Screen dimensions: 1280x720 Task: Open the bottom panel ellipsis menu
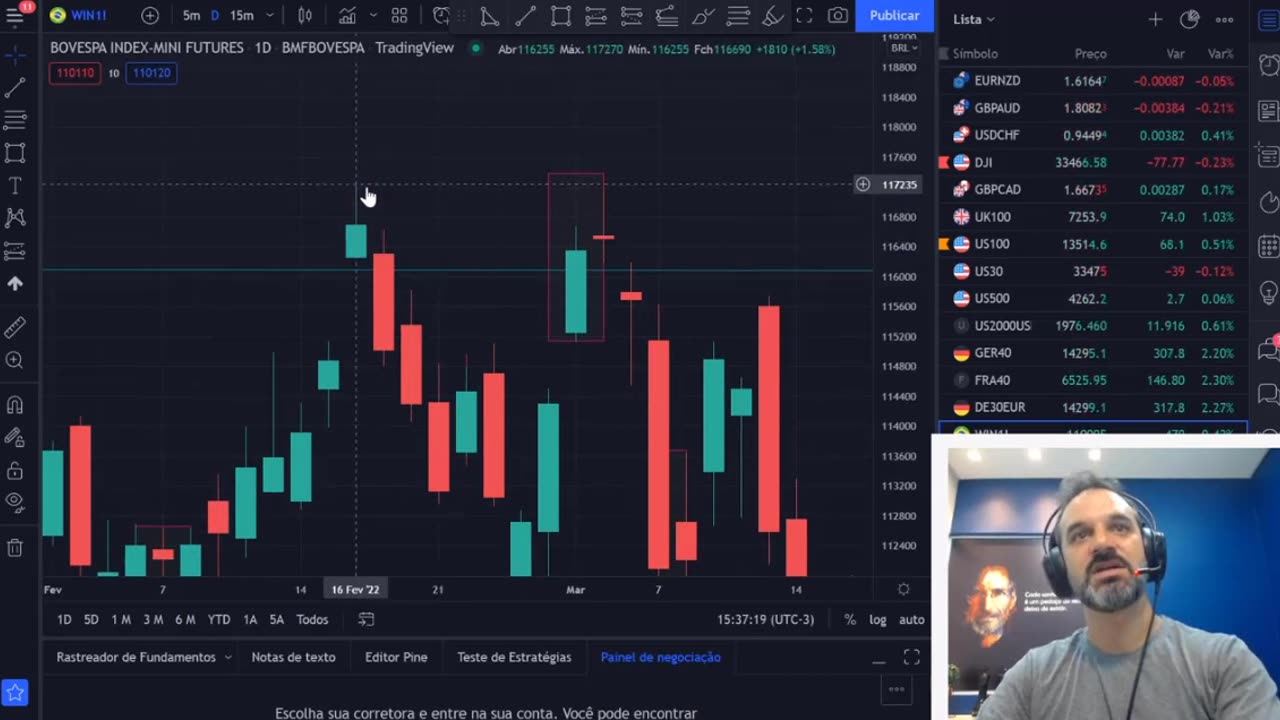click(x=896, y=689)
